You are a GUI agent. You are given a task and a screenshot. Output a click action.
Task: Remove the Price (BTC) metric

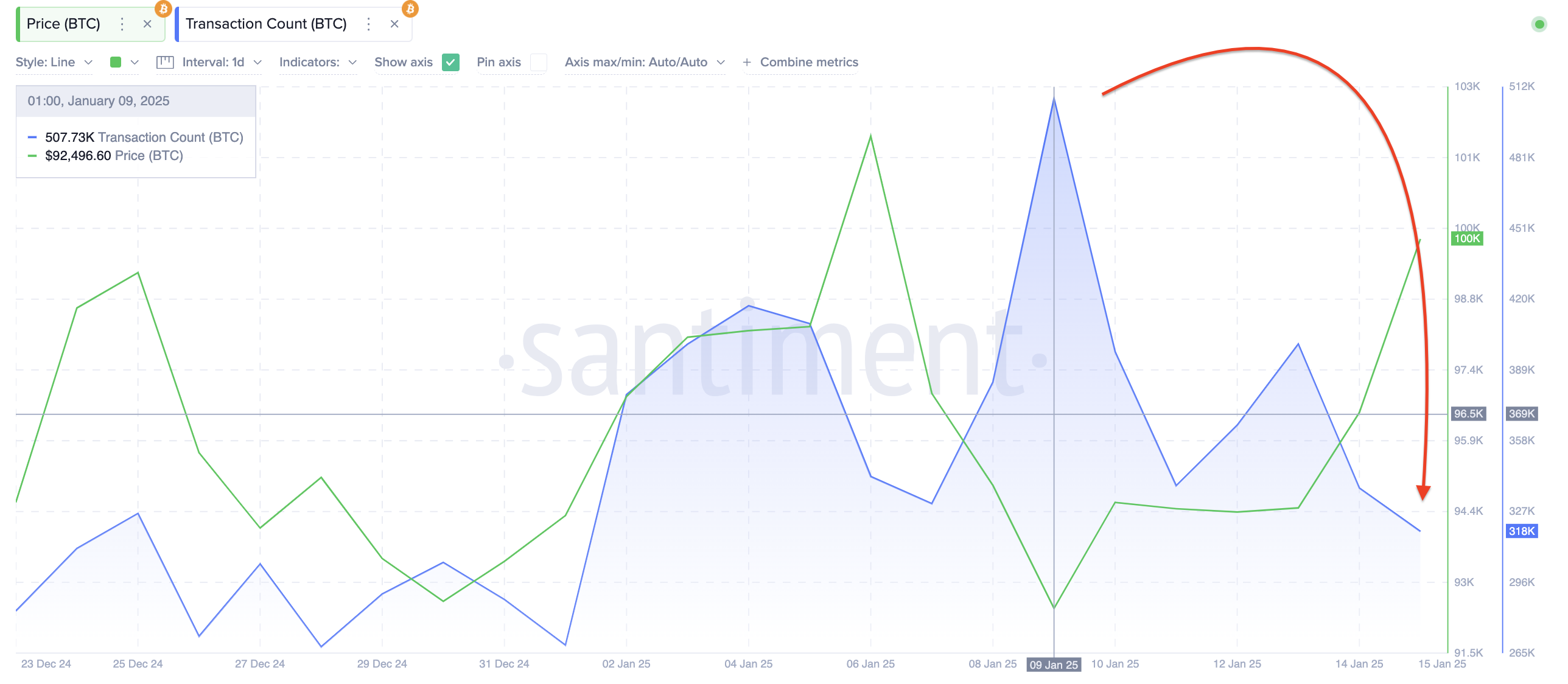pyautogui.click(x=147, y=24)
